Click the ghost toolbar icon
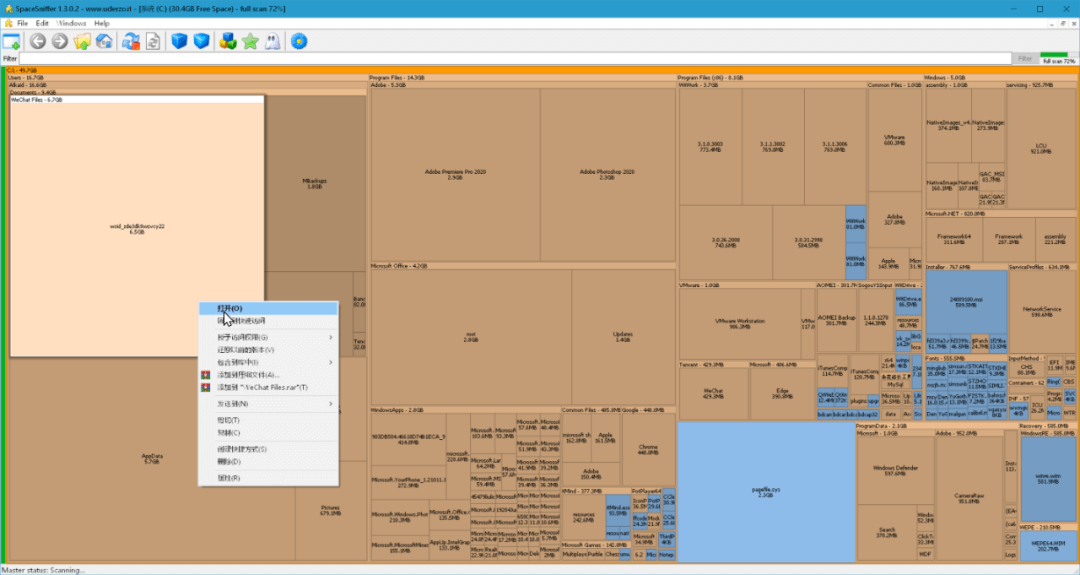 coord(271,41)
